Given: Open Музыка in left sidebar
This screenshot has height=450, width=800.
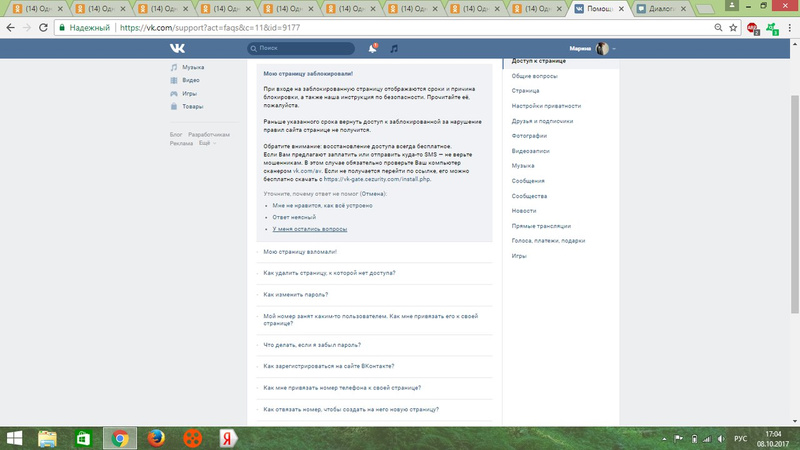Looking at the screenshot, I should point(193,67).
